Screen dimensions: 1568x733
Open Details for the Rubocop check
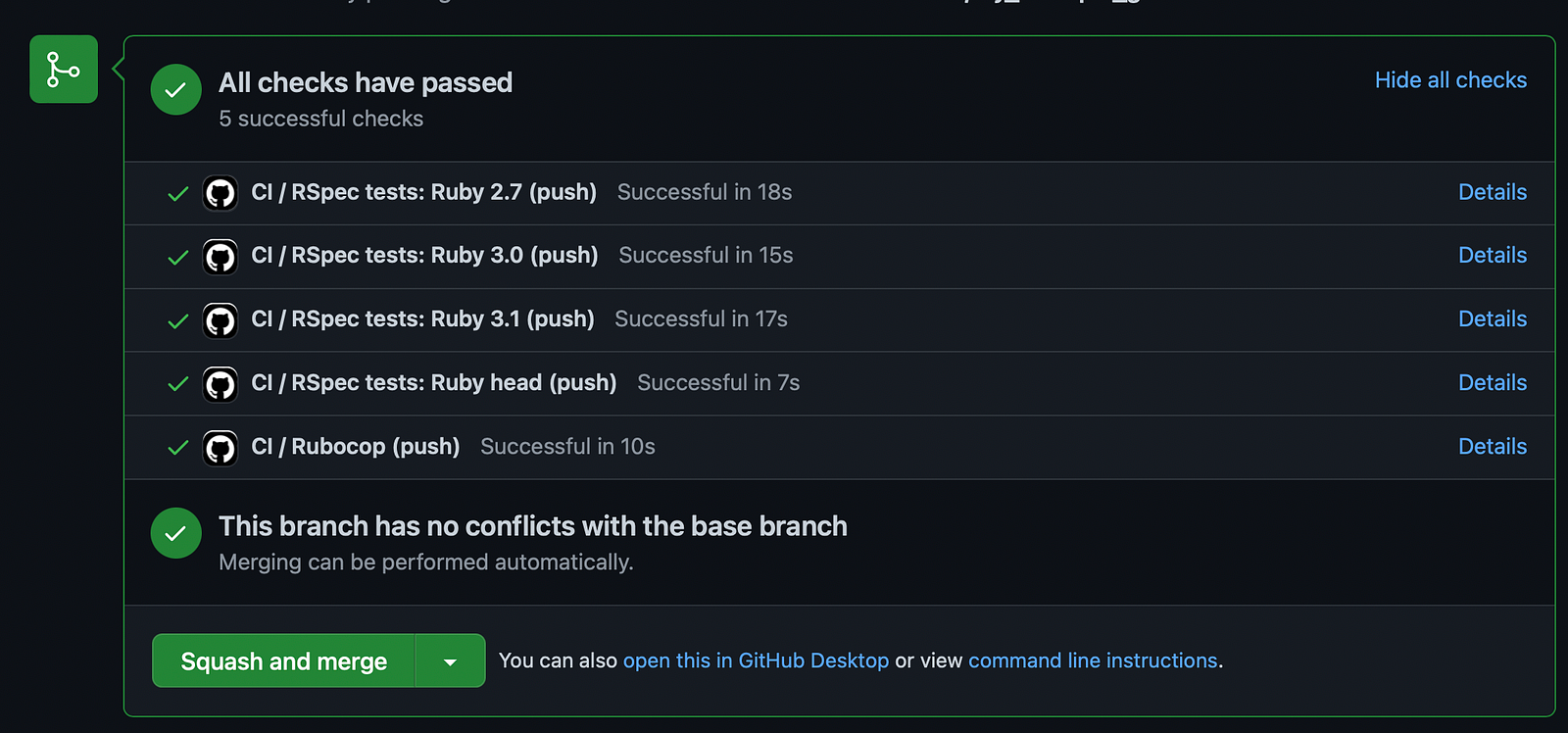[x=1492, y=446]
